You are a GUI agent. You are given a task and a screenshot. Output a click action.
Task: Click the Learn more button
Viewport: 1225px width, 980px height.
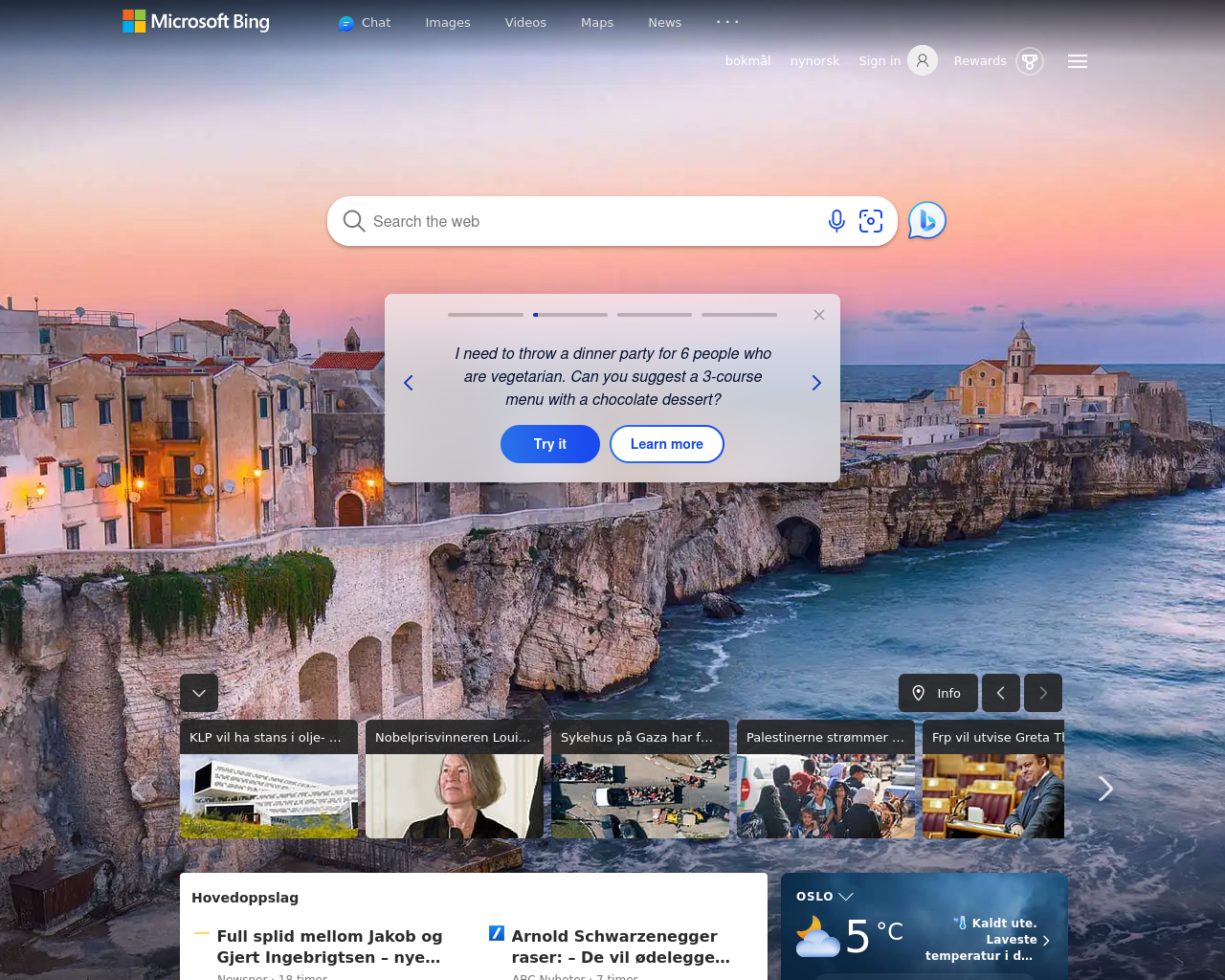pos(667,444)
